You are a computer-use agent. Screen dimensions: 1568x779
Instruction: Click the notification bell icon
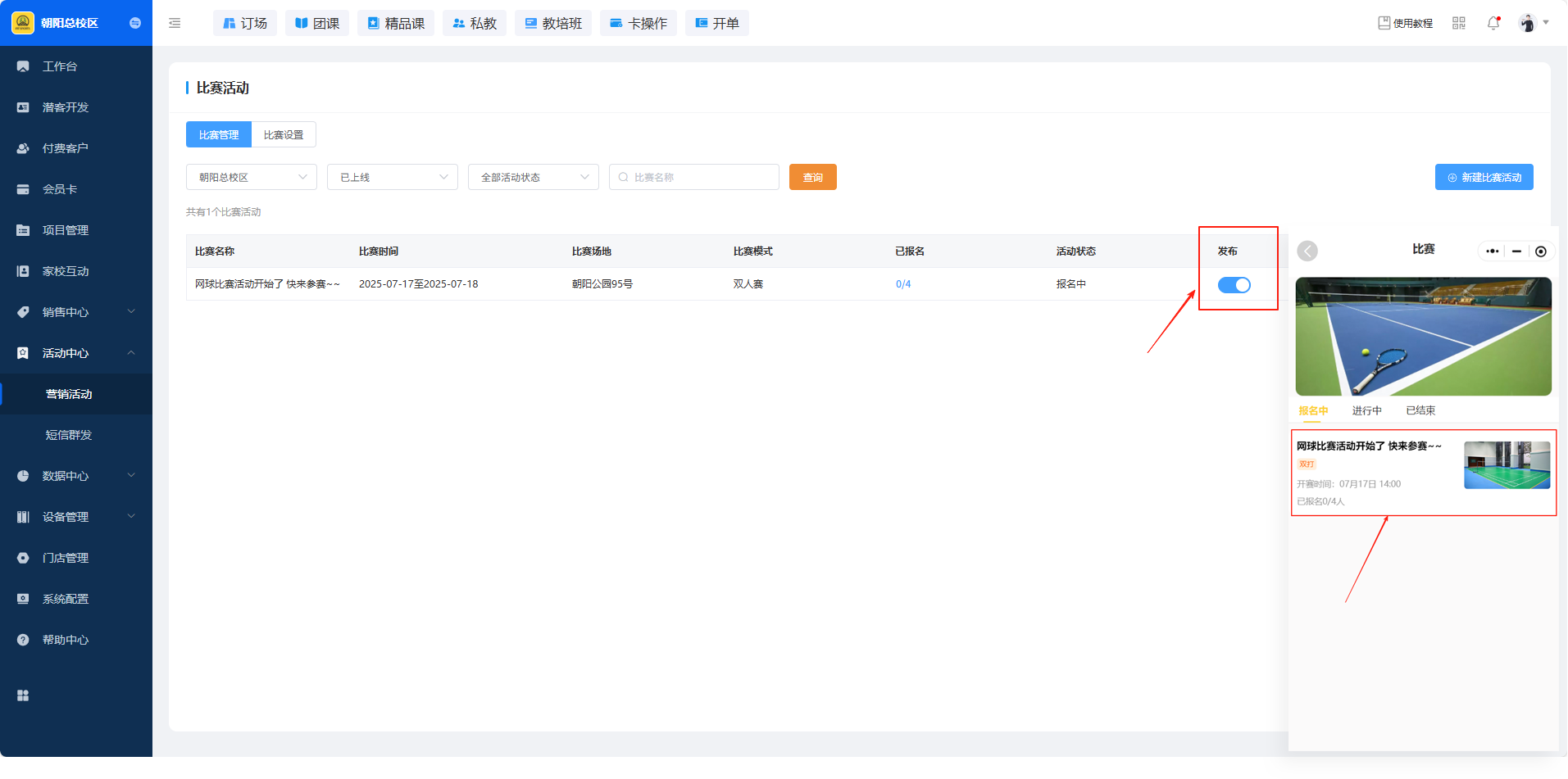[x=1493, y=23]
